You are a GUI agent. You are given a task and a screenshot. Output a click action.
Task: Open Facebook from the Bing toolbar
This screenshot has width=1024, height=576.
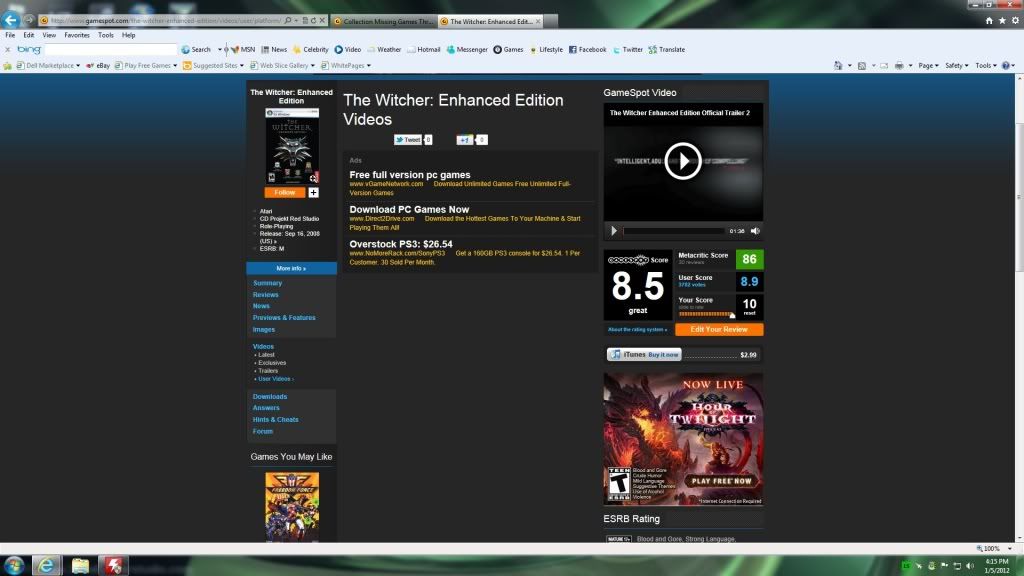(x=588, y=50)
